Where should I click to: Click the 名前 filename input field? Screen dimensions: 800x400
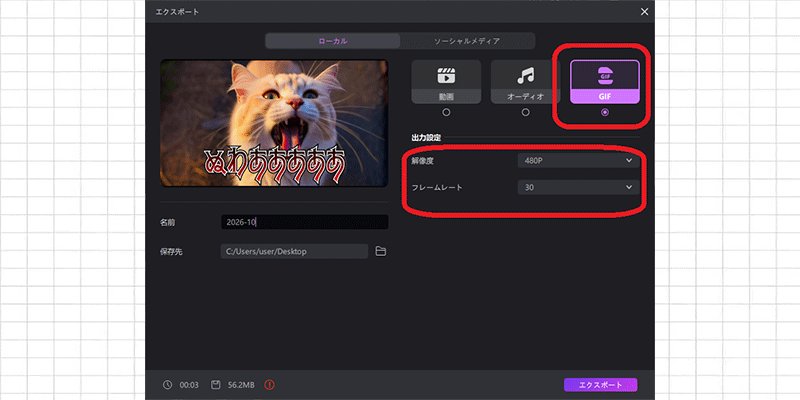coord(305,222)
